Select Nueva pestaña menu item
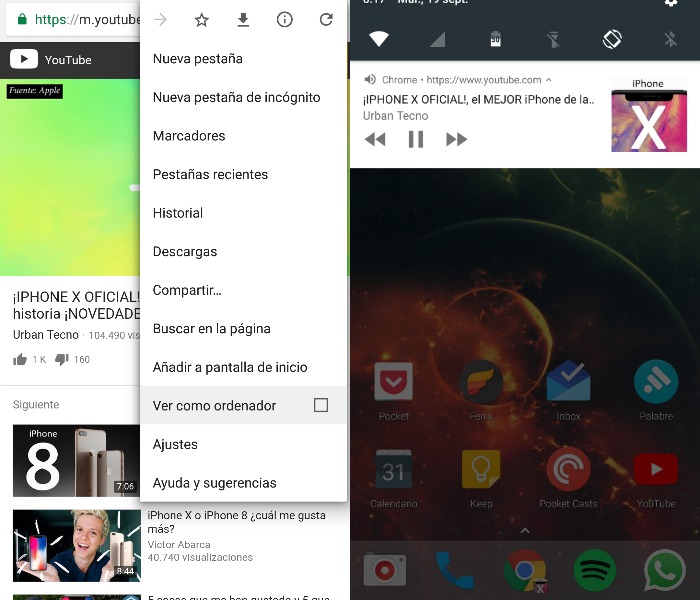The height and width of the screenshot is (600, 700). (243, 58)
